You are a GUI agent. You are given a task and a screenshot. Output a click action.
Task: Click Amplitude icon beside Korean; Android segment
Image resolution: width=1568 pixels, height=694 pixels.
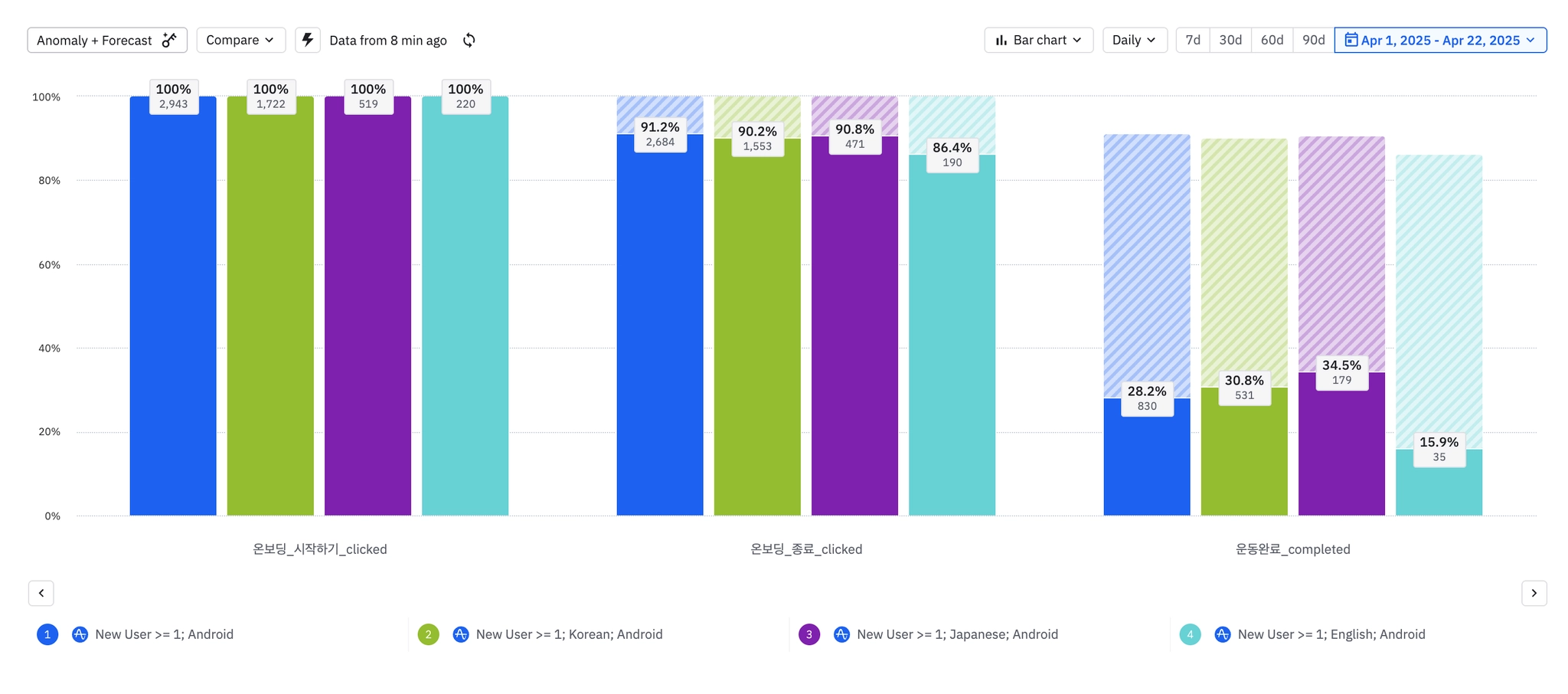[x=460, y=634]
